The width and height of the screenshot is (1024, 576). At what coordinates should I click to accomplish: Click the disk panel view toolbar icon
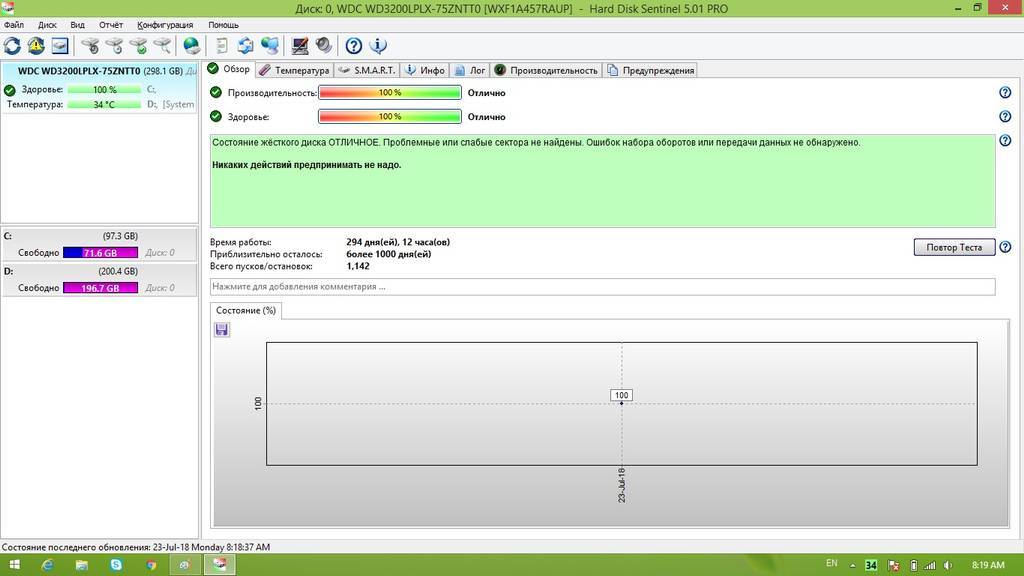(60, 46)
